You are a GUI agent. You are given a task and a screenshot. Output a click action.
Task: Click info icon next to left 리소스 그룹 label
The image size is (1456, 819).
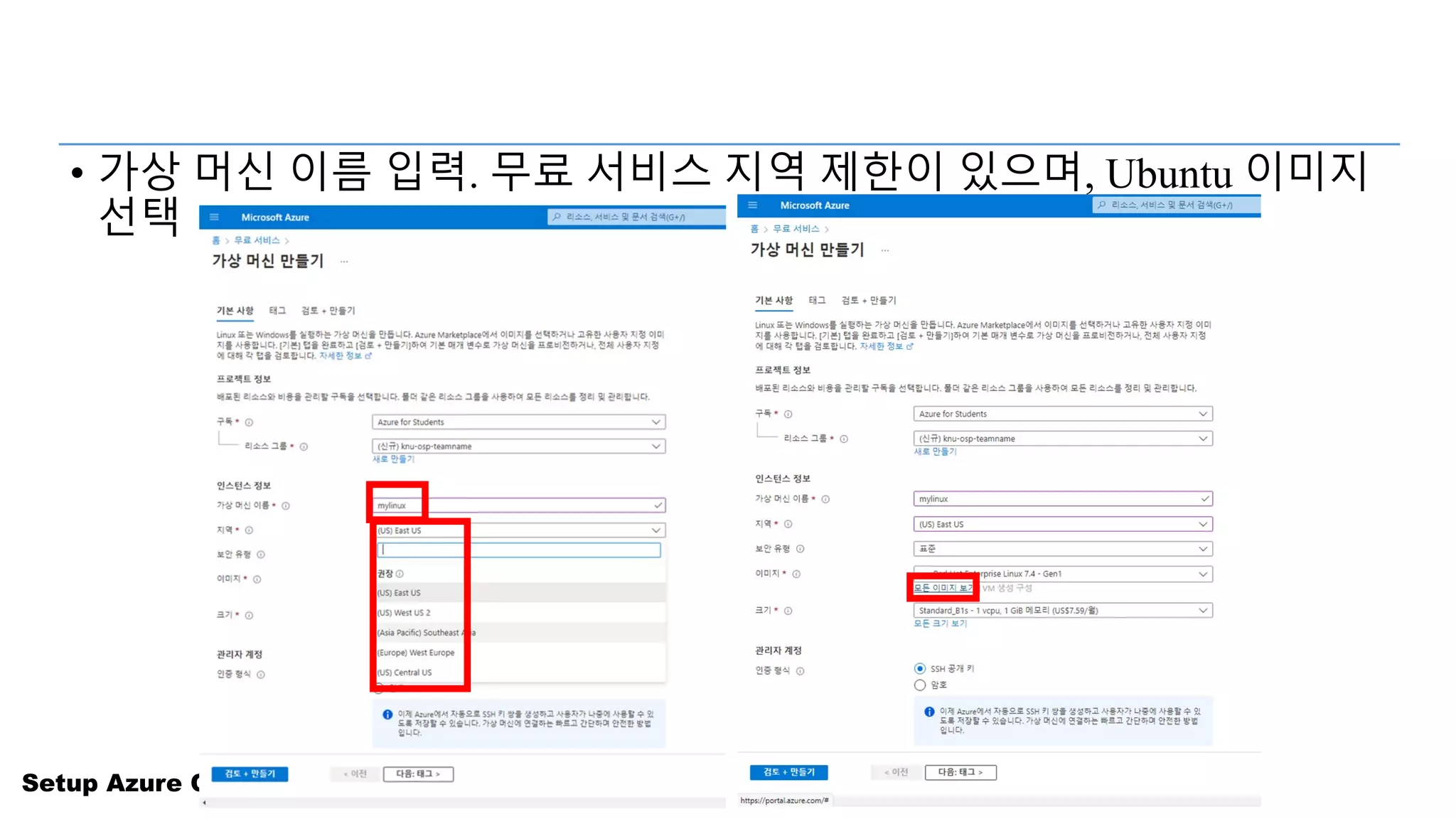304,446
